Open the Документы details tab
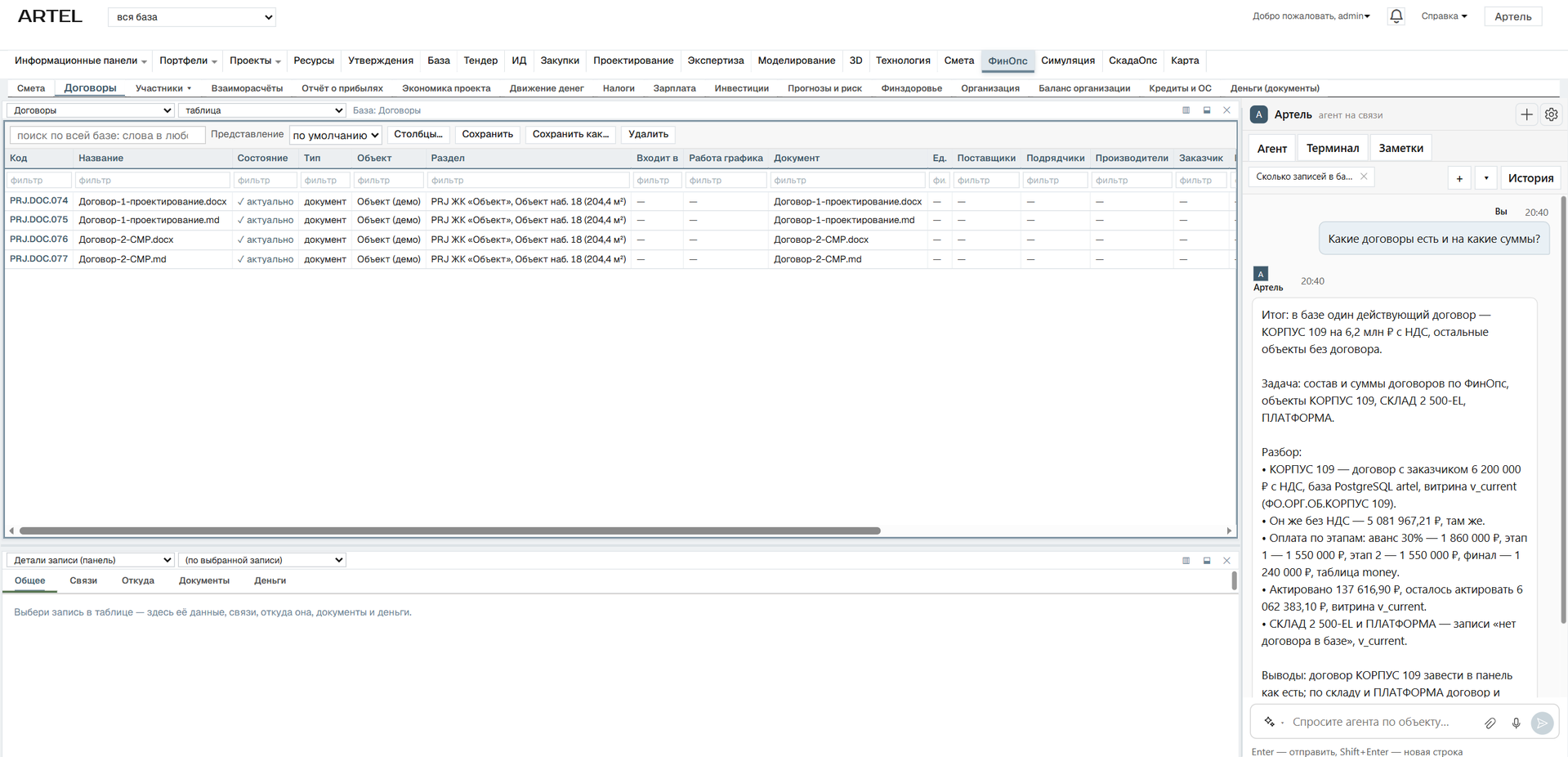Screen dimensions: 1568x757 [x=204, y=580]
